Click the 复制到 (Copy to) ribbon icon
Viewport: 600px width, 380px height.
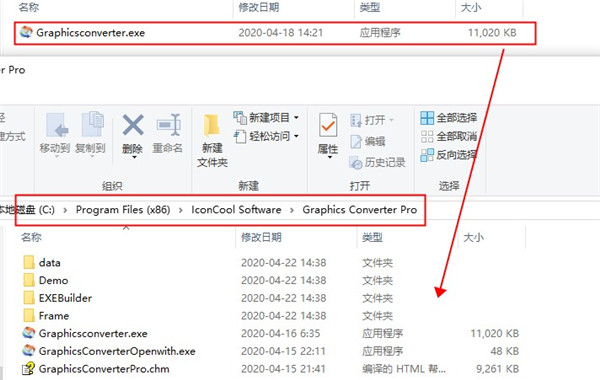(92, 124)
